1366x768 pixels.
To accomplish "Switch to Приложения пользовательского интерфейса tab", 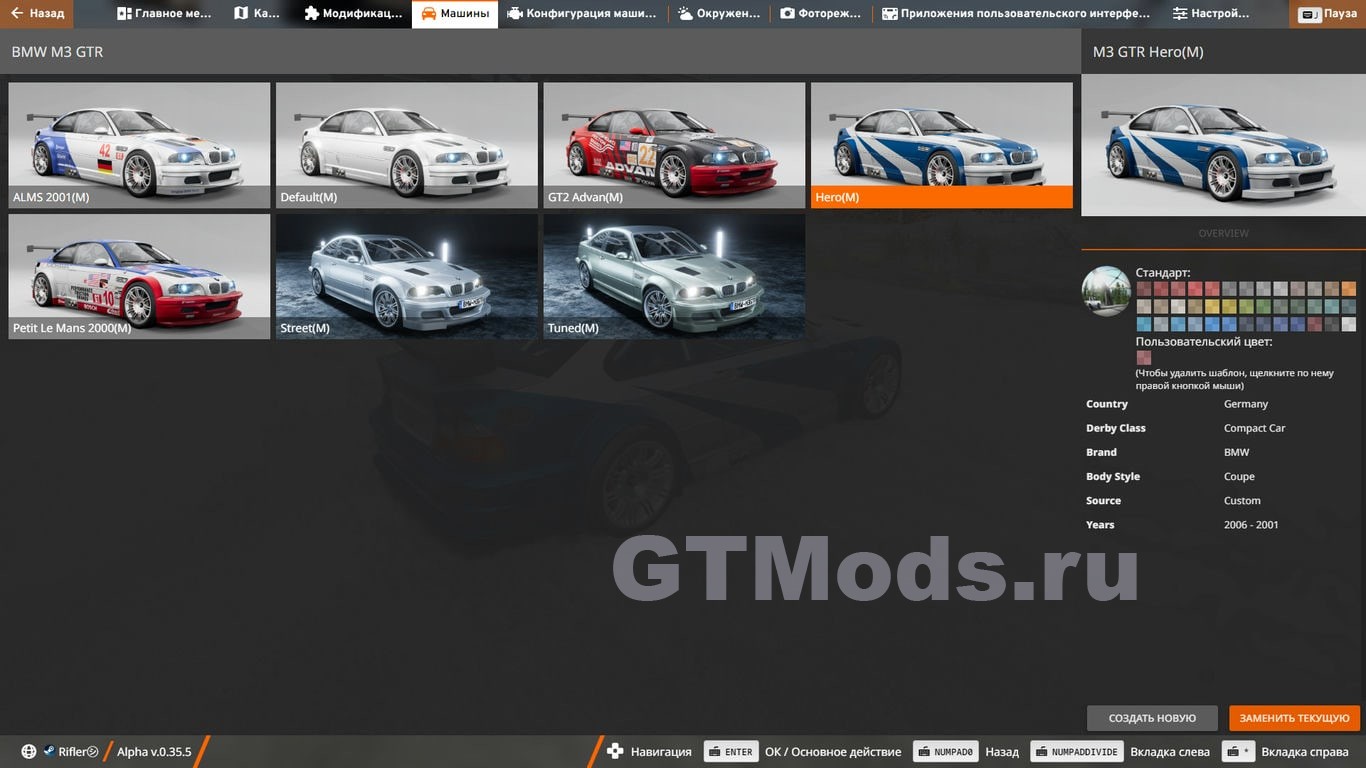I will click(x=1016, y=14).
